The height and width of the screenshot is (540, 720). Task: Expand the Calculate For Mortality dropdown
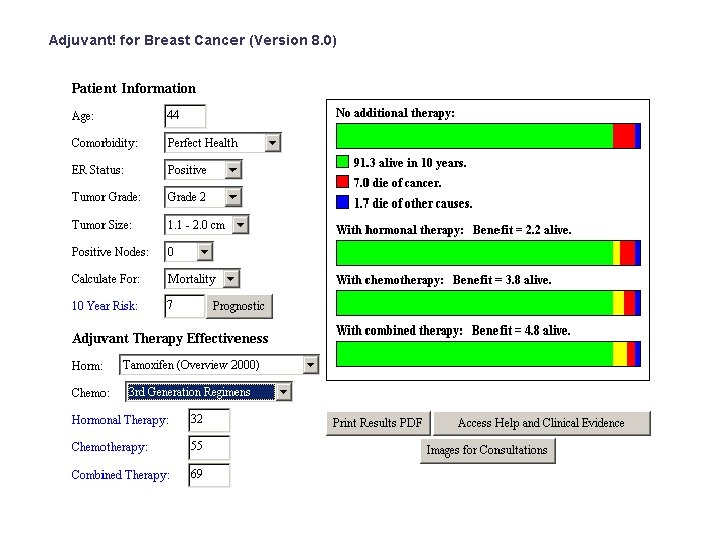[231, 279]
